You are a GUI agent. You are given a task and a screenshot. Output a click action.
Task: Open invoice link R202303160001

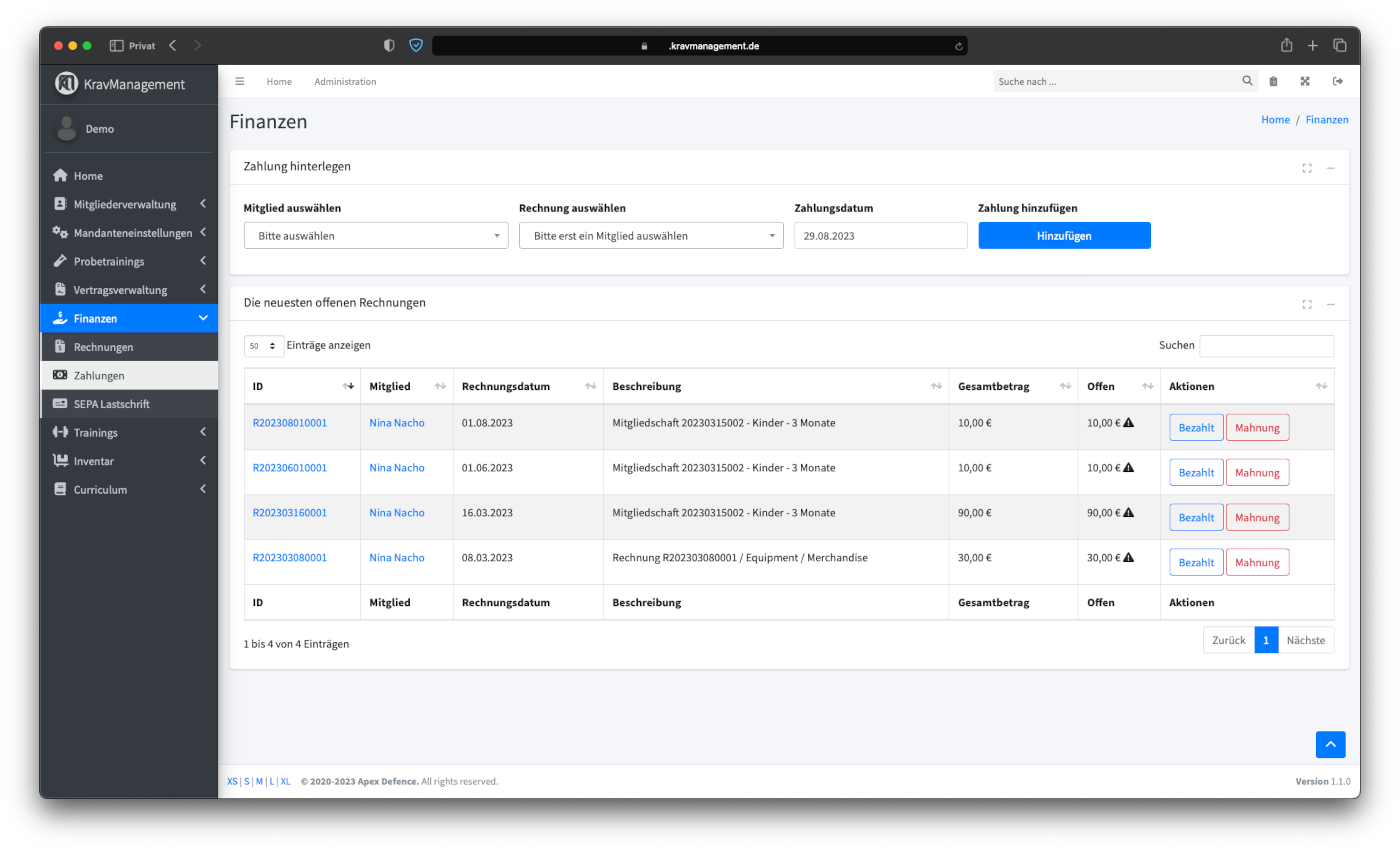[290, 513]
